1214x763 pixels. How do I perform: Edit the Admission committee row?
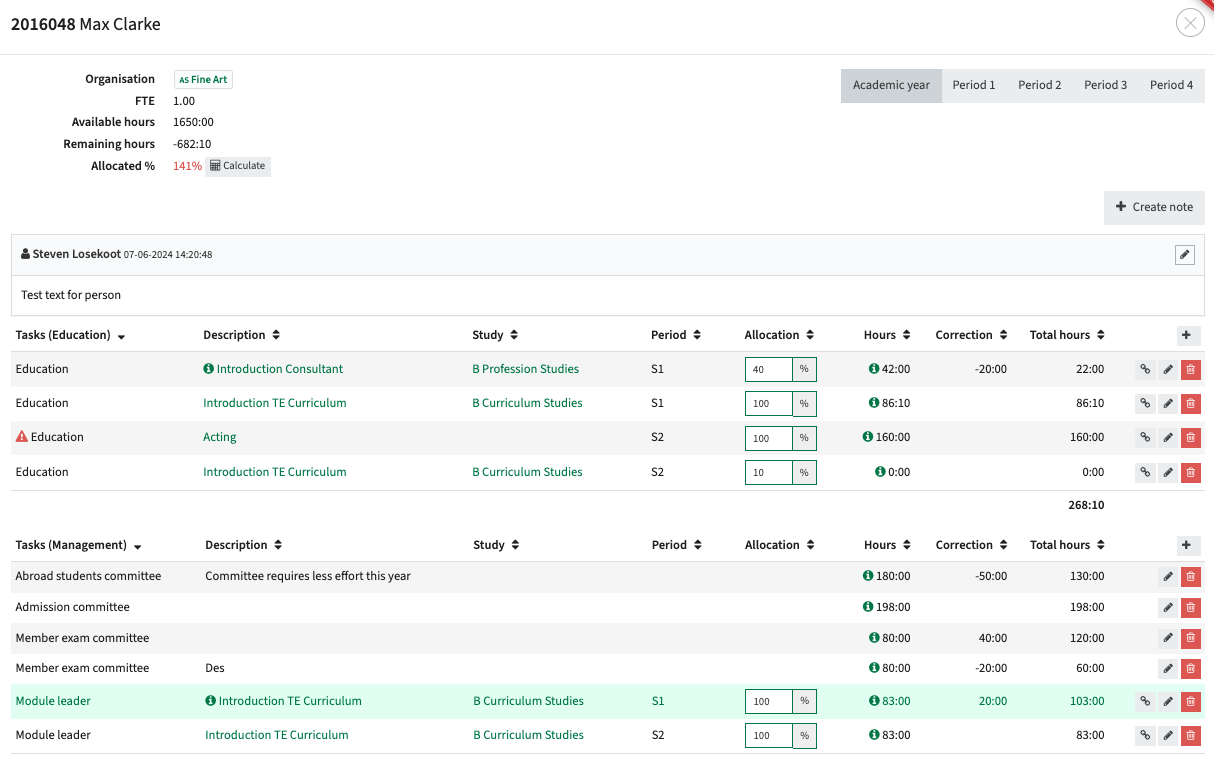click(x=1167, y=608)
